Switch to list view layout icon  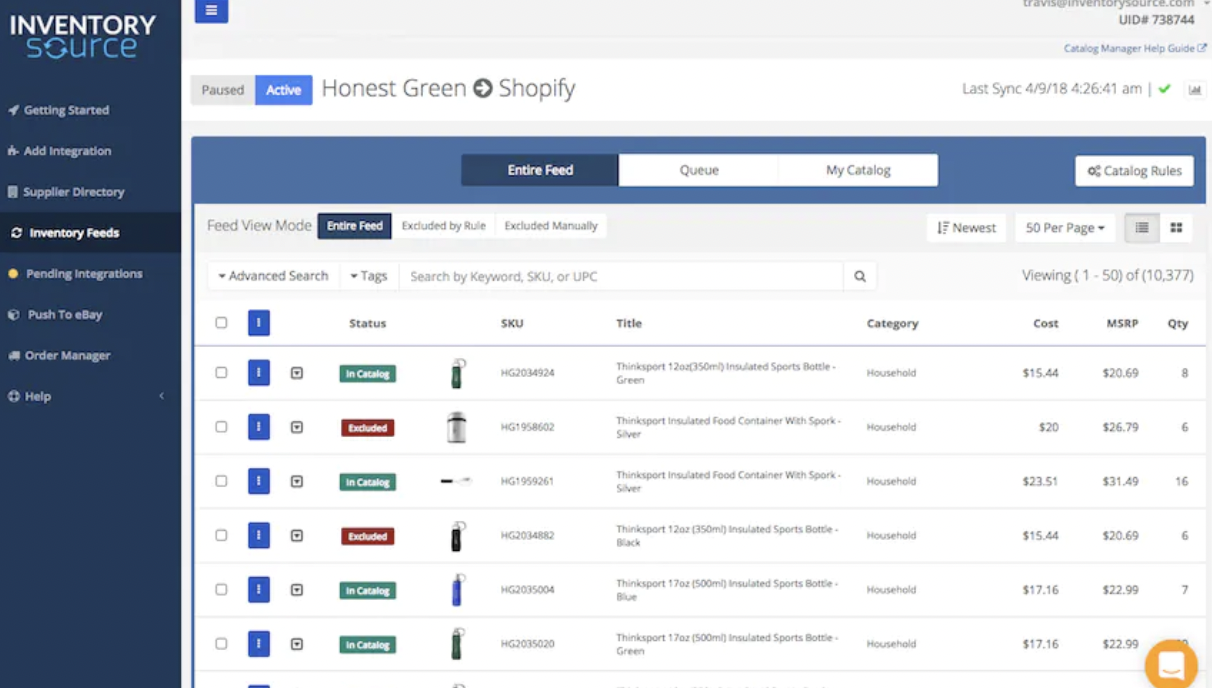click(x=1141, y=228)
